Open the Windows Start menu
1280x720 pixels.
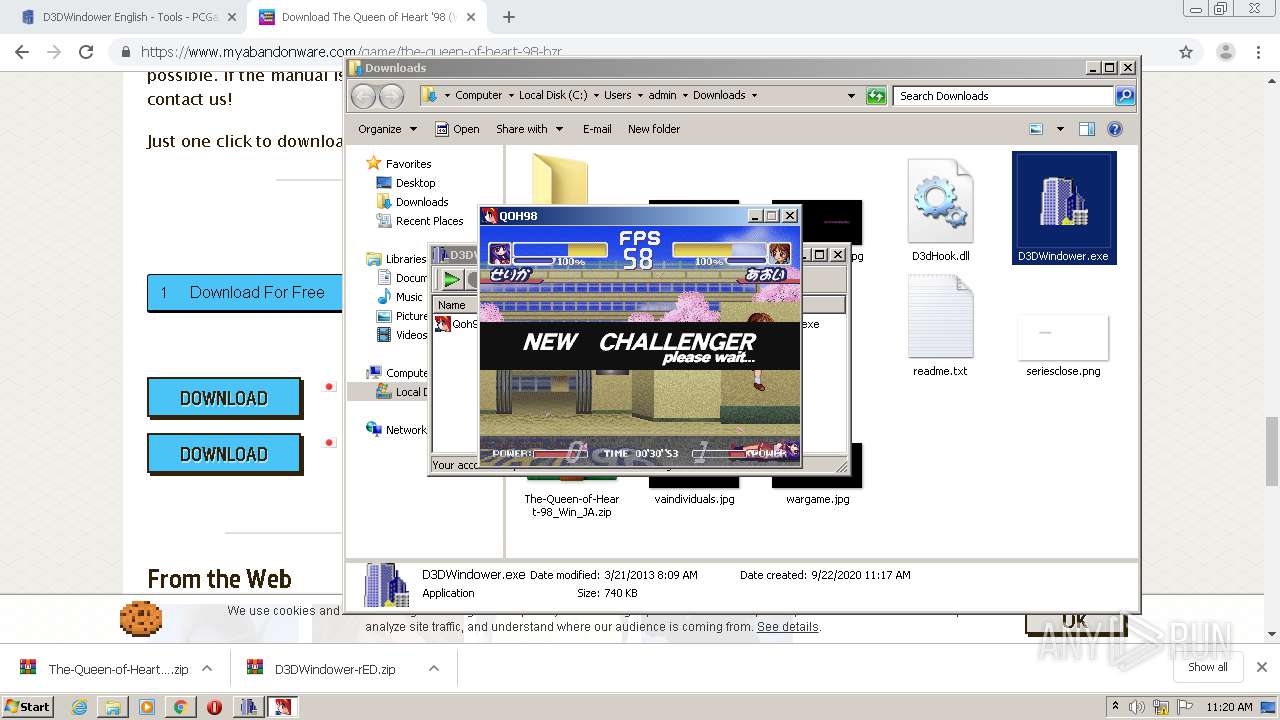[28, 706]
